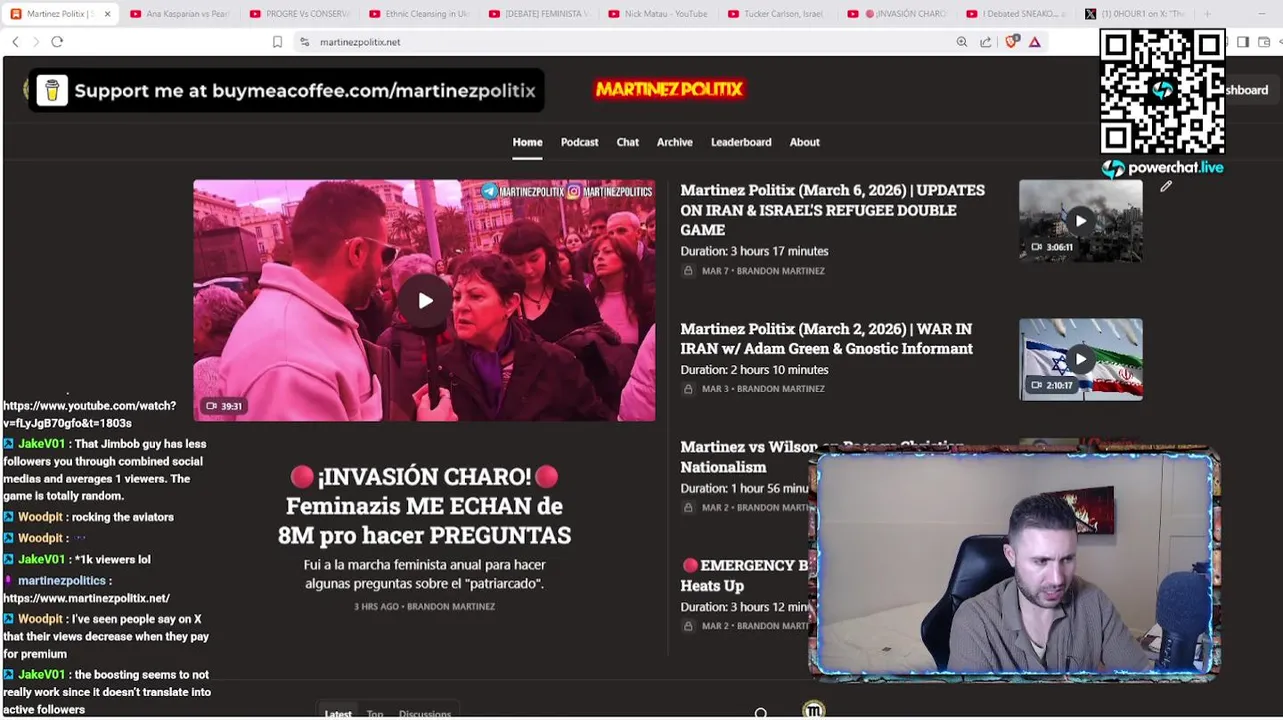Select the Discussions feed tab
The width and height of the screenshot is (1283, 720).
click(425, 714)
